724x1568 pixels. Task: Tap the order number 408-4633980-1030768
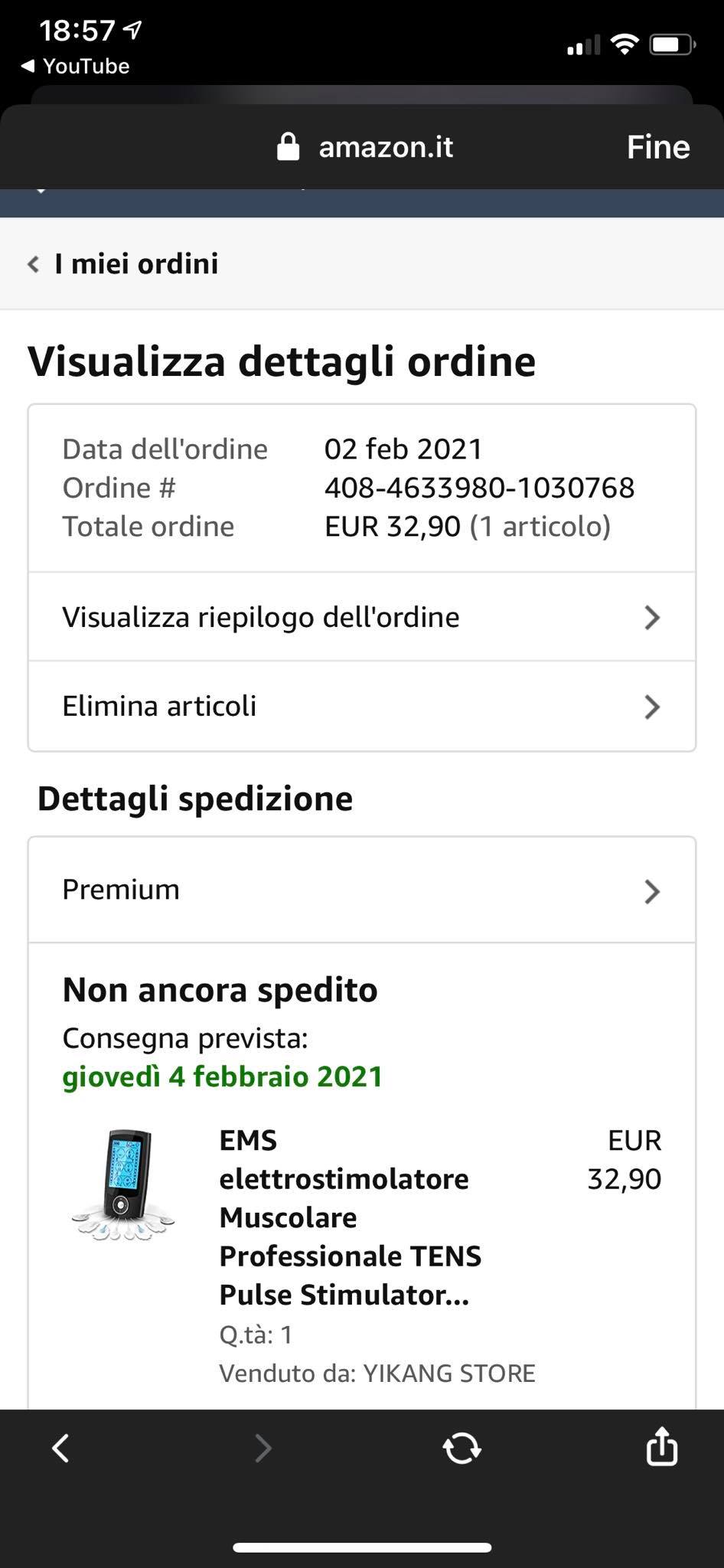coord(479,488)
